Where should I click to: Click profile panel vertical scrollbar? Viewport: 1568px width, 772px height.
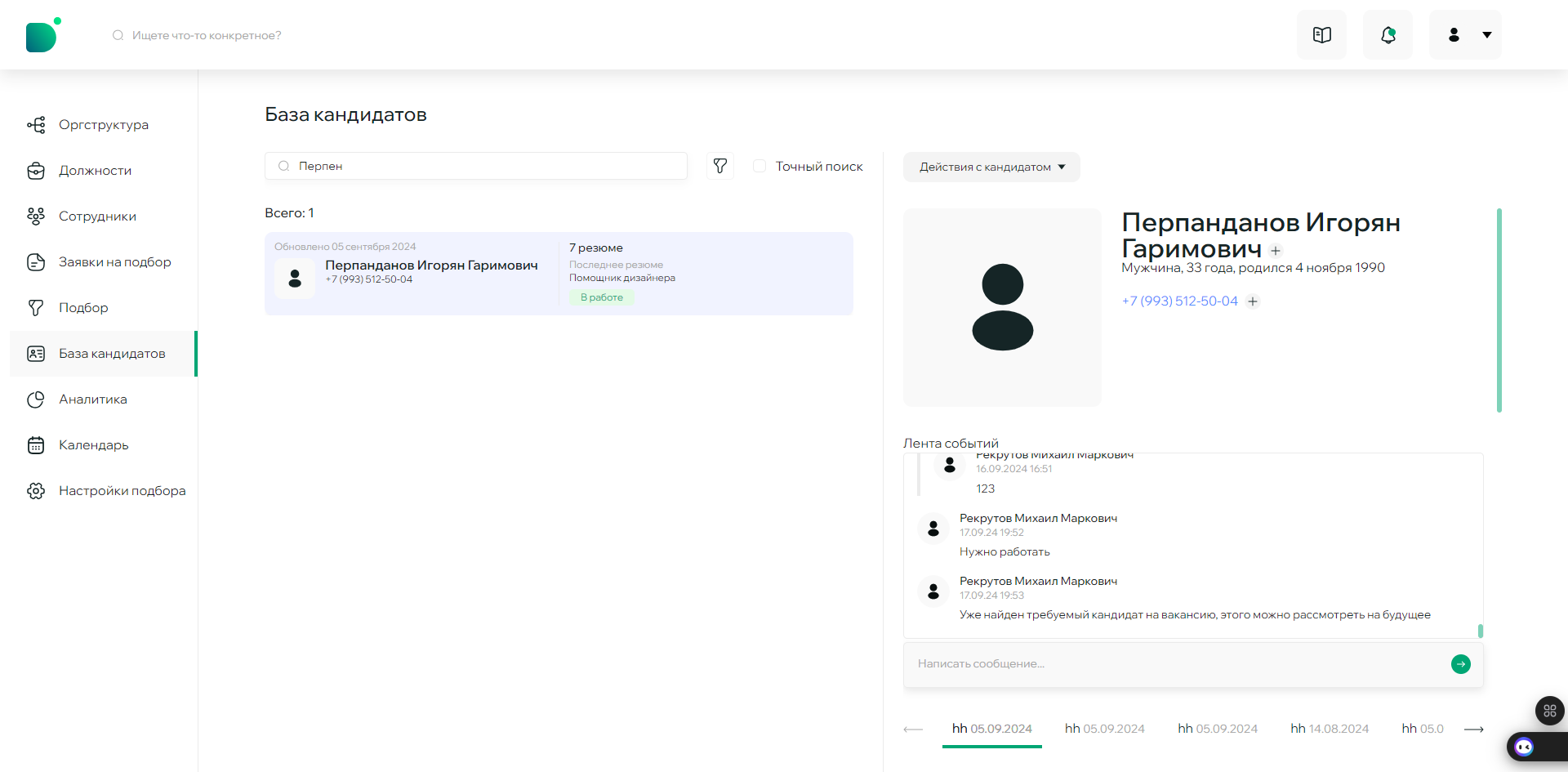coord(1499,310)
